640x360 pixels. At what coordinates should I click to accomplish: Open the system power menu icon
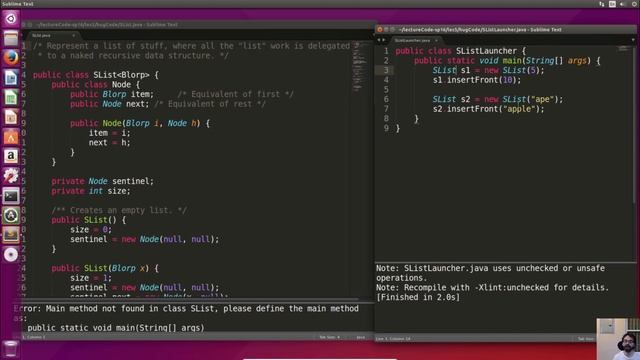point(635,4)
